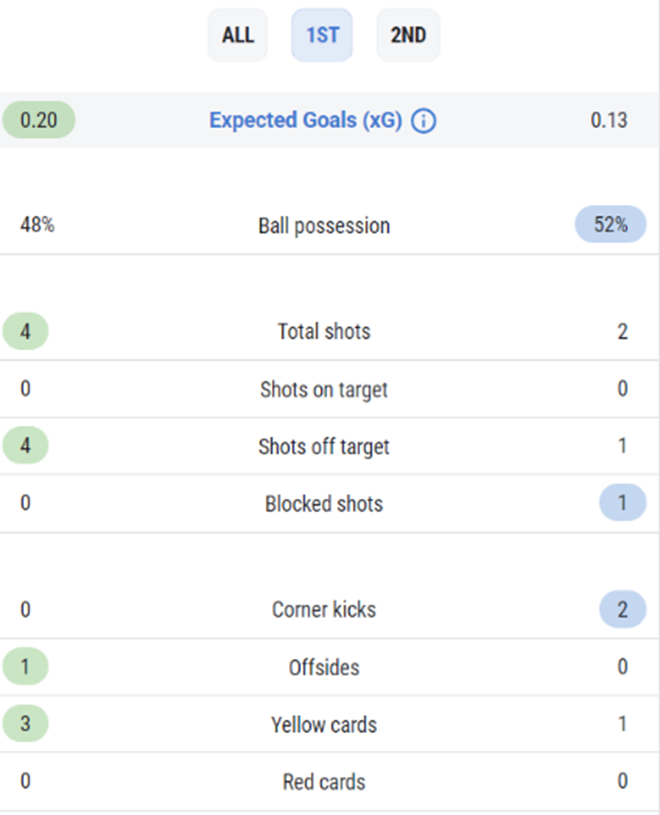
Task: Click the Total shots 4 badge
Action: 25,331
